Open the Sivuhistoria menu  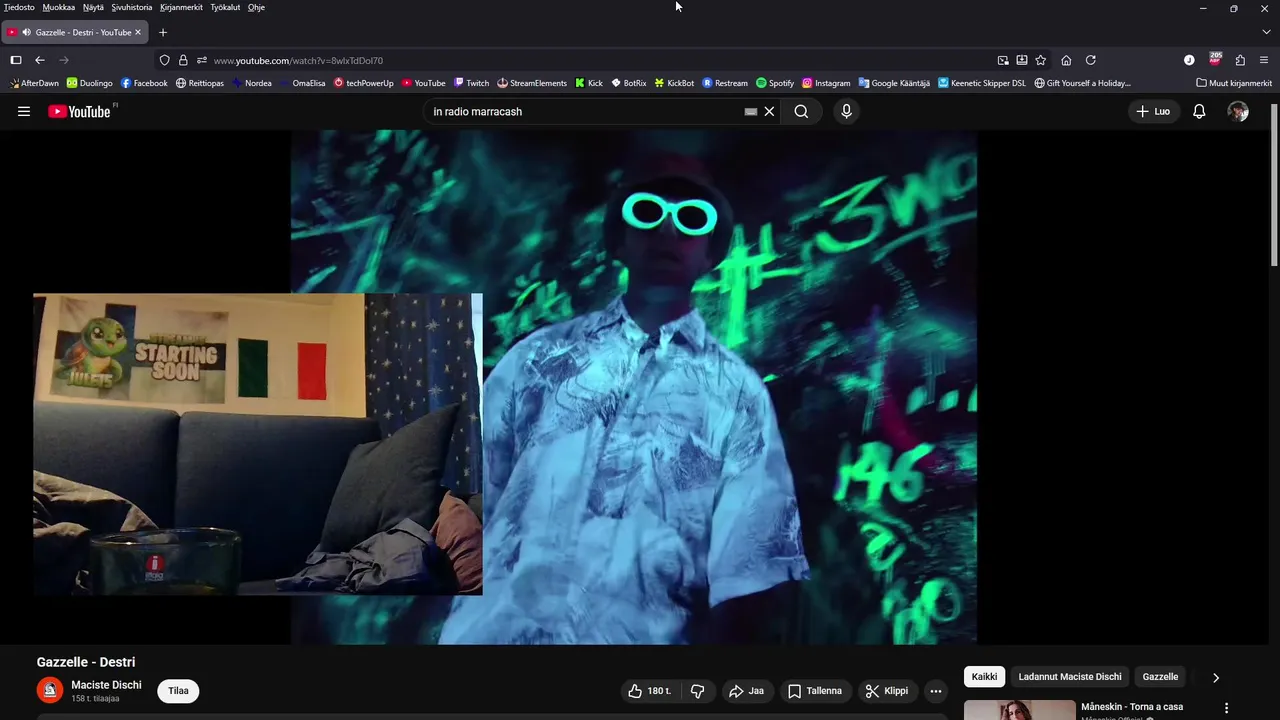(x=132, y=7)
